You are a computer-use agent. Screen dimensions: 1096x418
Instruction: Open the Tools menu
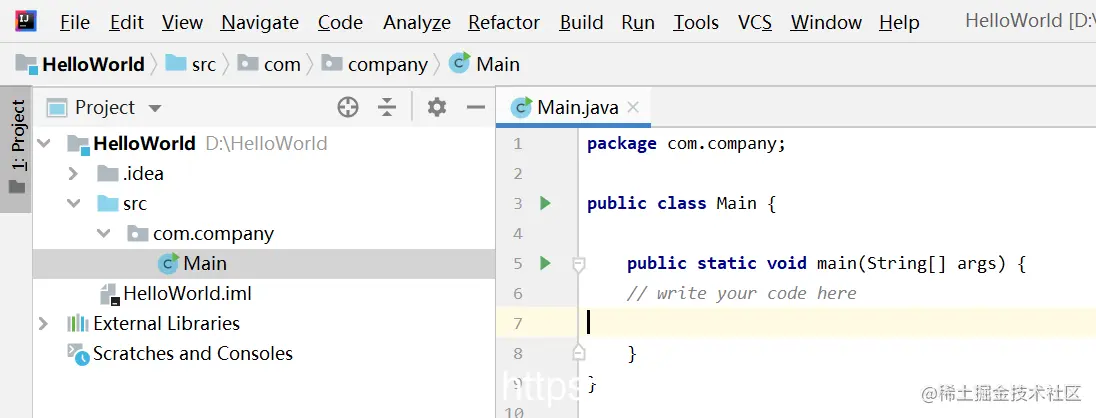pyautogui.click(x=696, y=22)
